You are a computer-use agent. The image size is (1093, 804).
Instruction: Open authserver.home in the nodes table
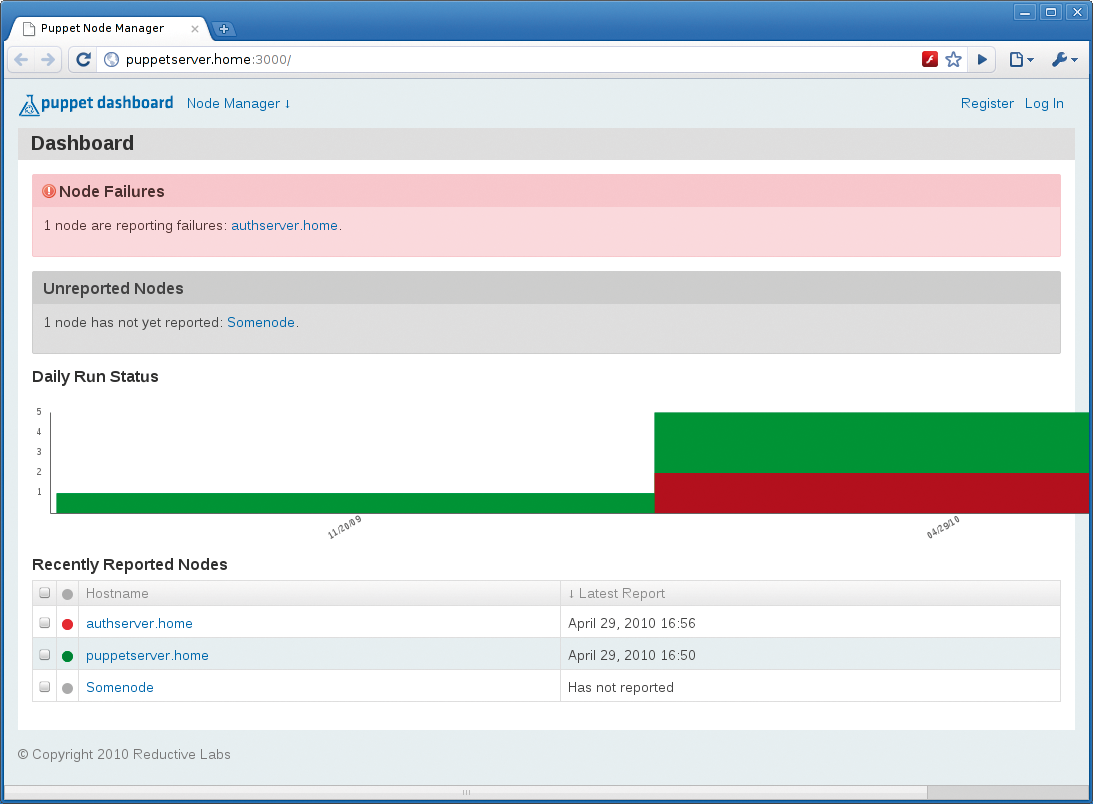pos(139,623)
